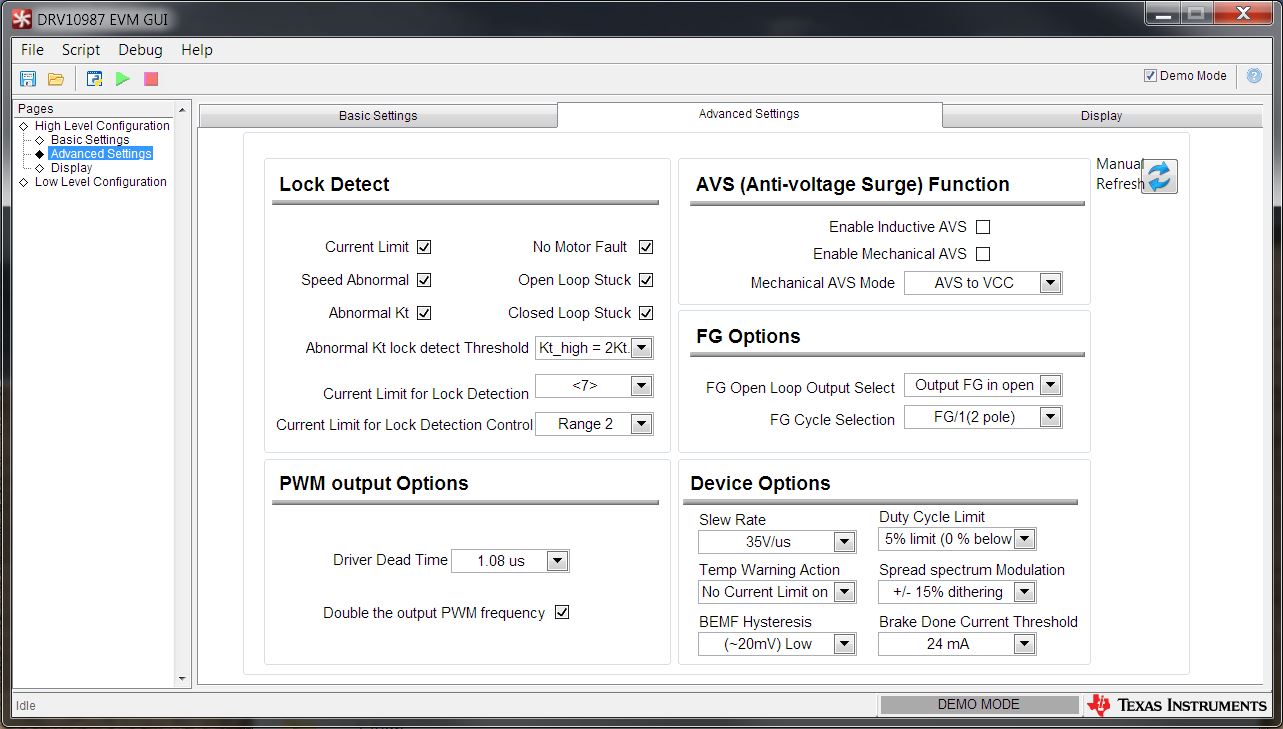The height and width of the screenshot is (729, 1283).
Task: Uncheck the Current Limit lock detect checkbox
Action: (x=424, y=247)
